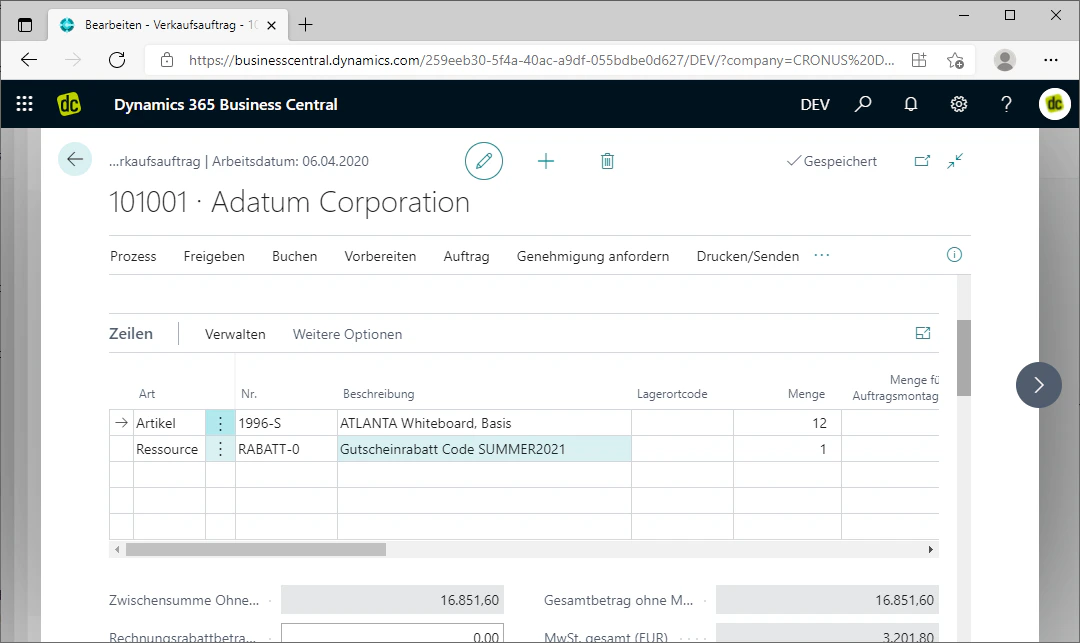This screenshot has width=1080, height=643.
Task: Edit the Rechnungsrabattbetrag field
Action: click(x=393, y=634)
